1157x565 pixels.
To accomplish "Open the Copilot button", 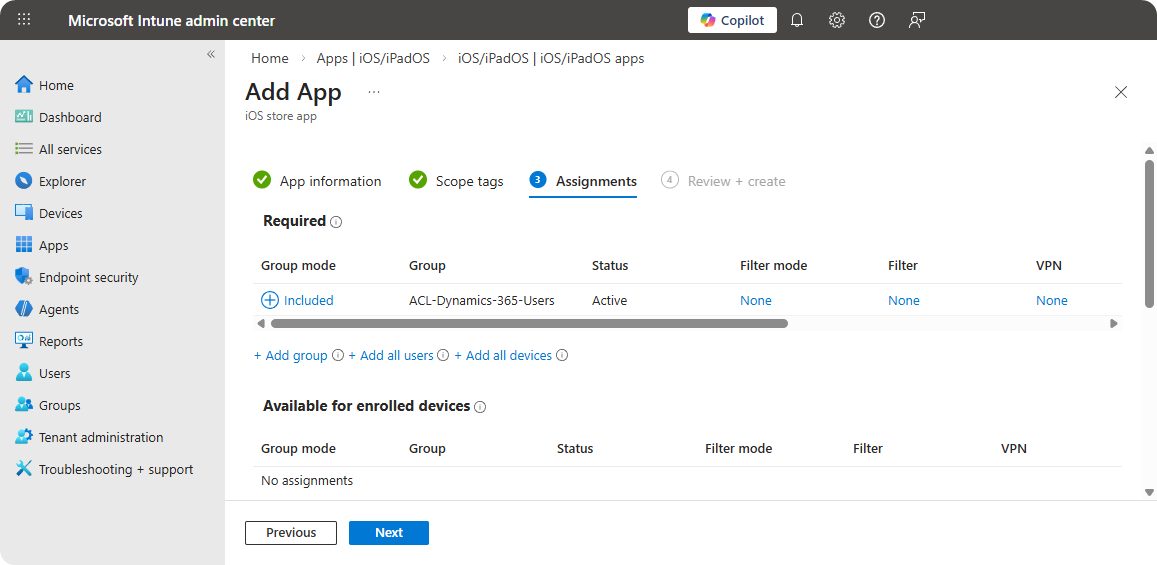I will click(732, 20).
